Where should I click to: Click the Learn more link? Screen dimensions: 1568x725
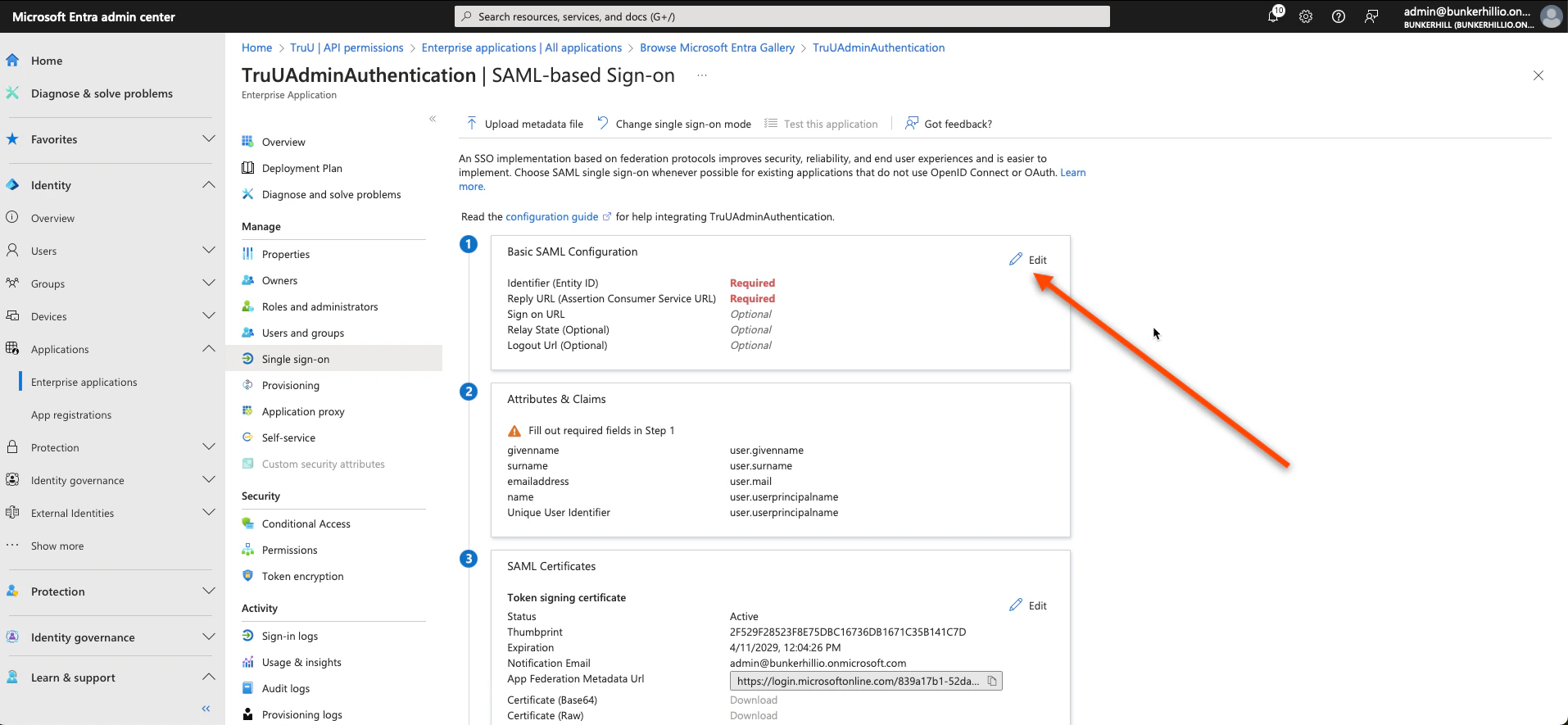1072,172
